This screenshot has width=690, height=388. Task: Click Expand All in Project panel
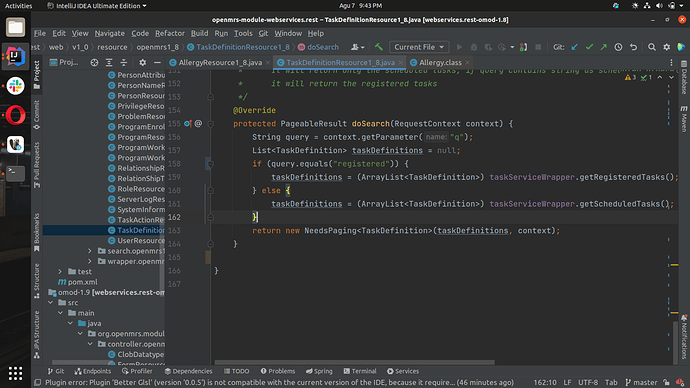click(109, 62)
